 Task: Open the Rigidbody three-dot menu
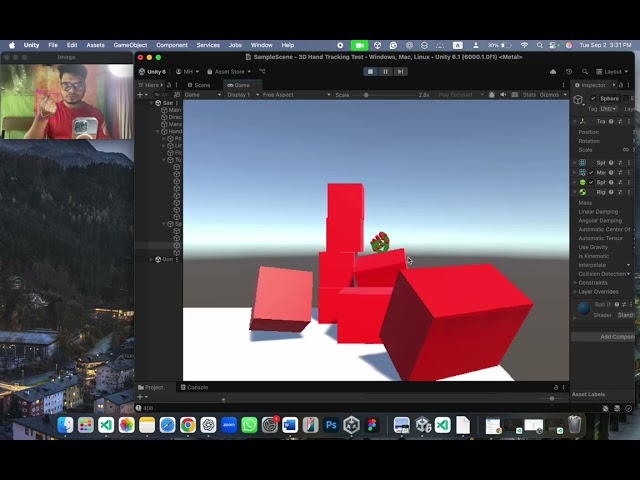629,192
